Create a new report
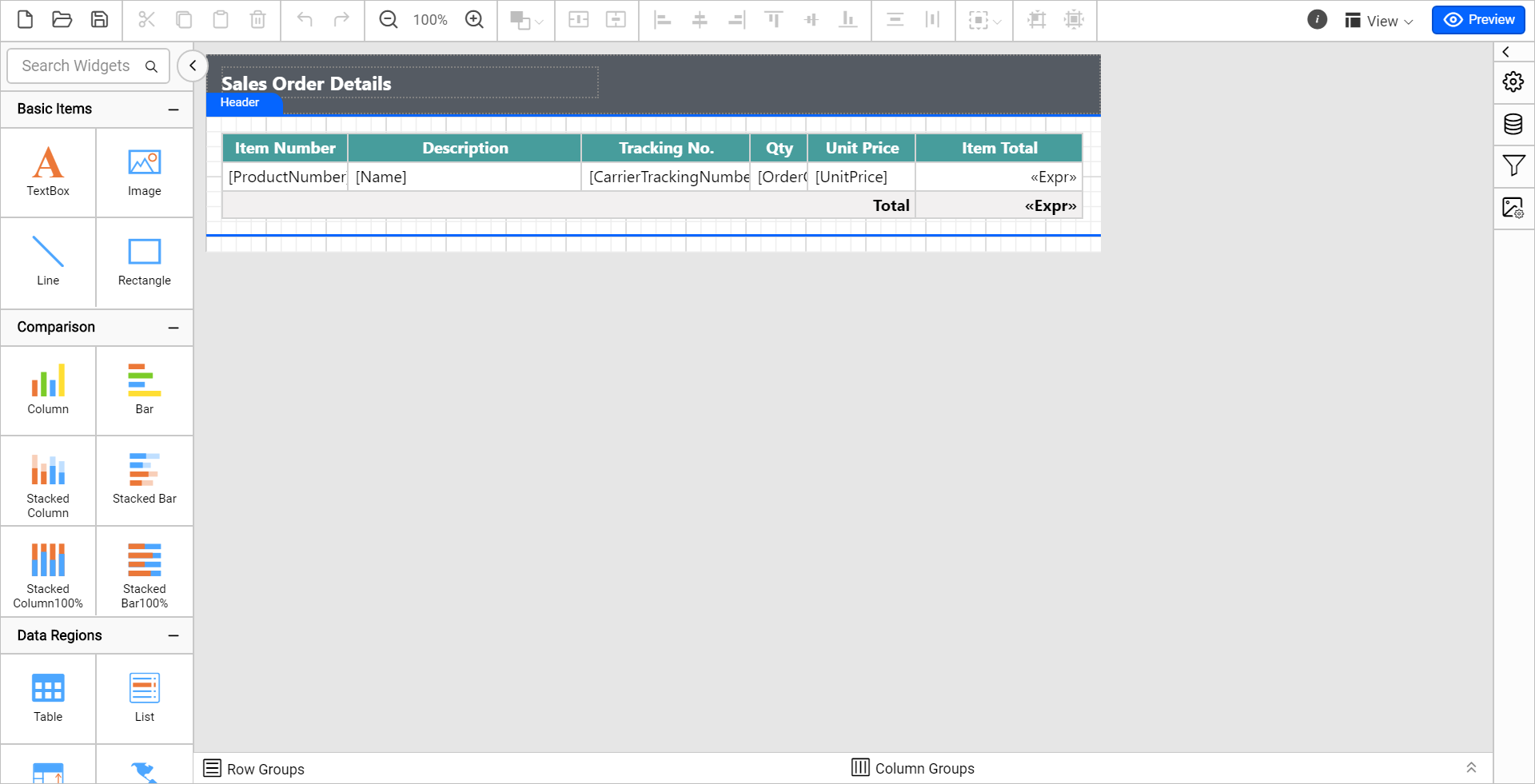 [x=25, y=20]
